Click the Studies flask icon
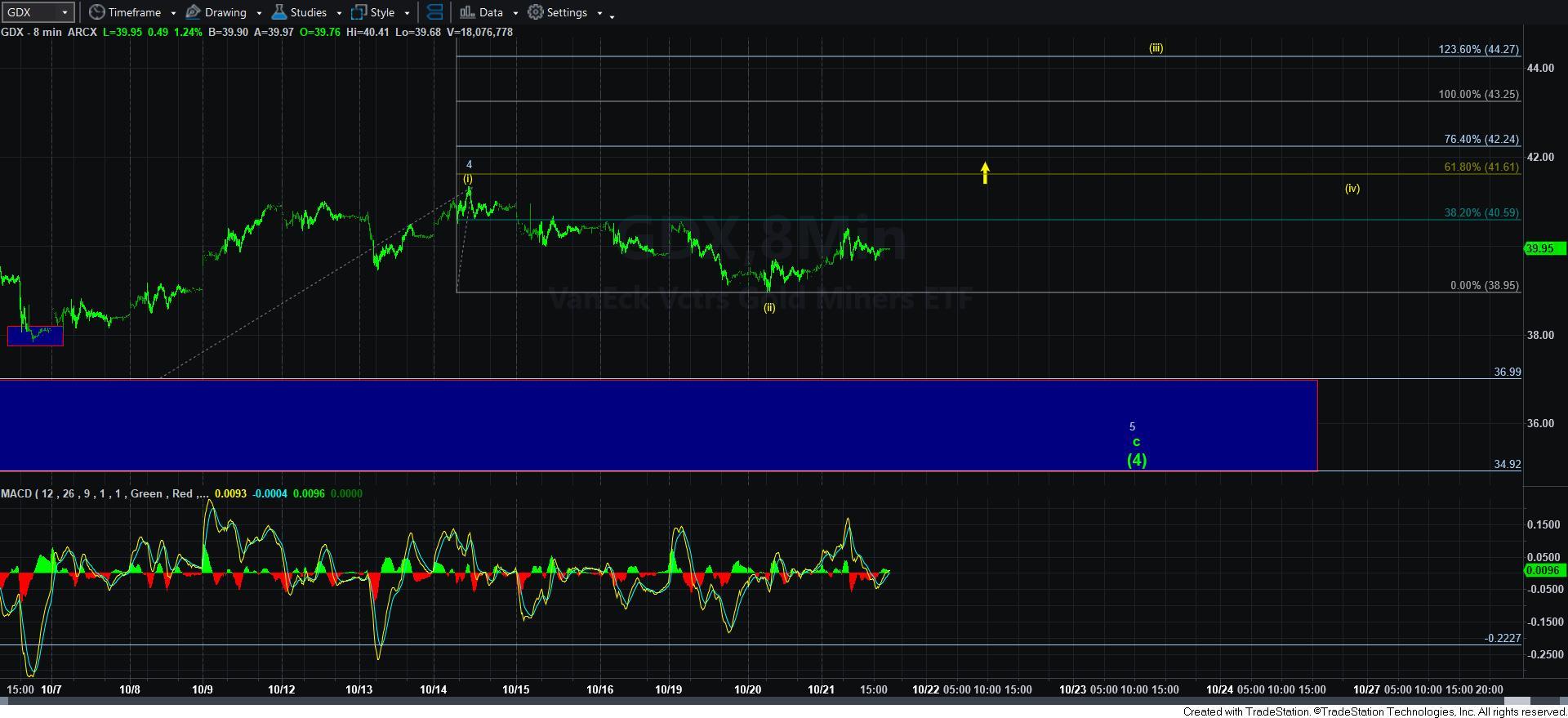 tap(278, 12)
